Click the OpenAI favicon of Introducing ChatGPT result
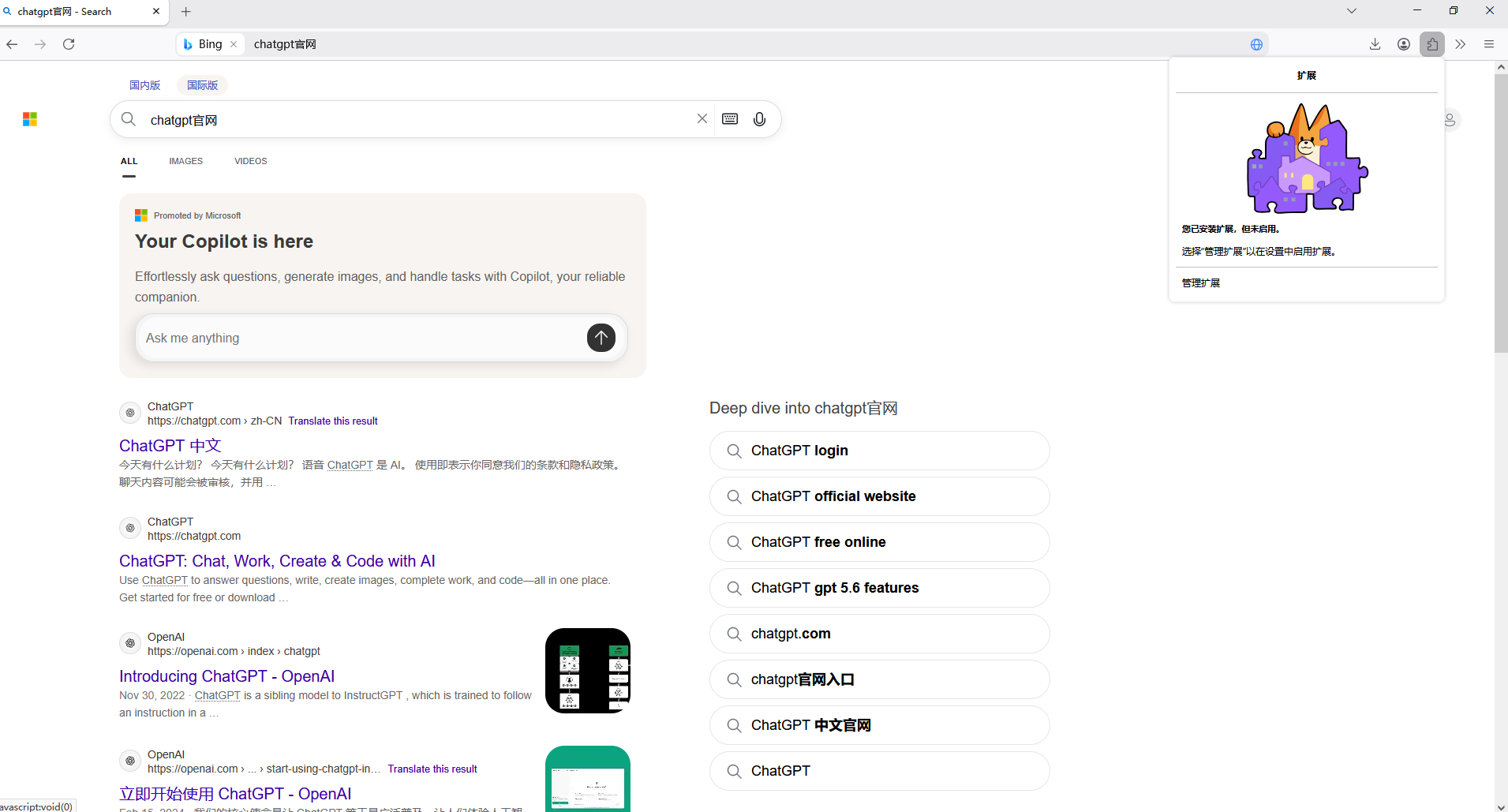The image size is (1508, 812). click(x=130, y=643)
